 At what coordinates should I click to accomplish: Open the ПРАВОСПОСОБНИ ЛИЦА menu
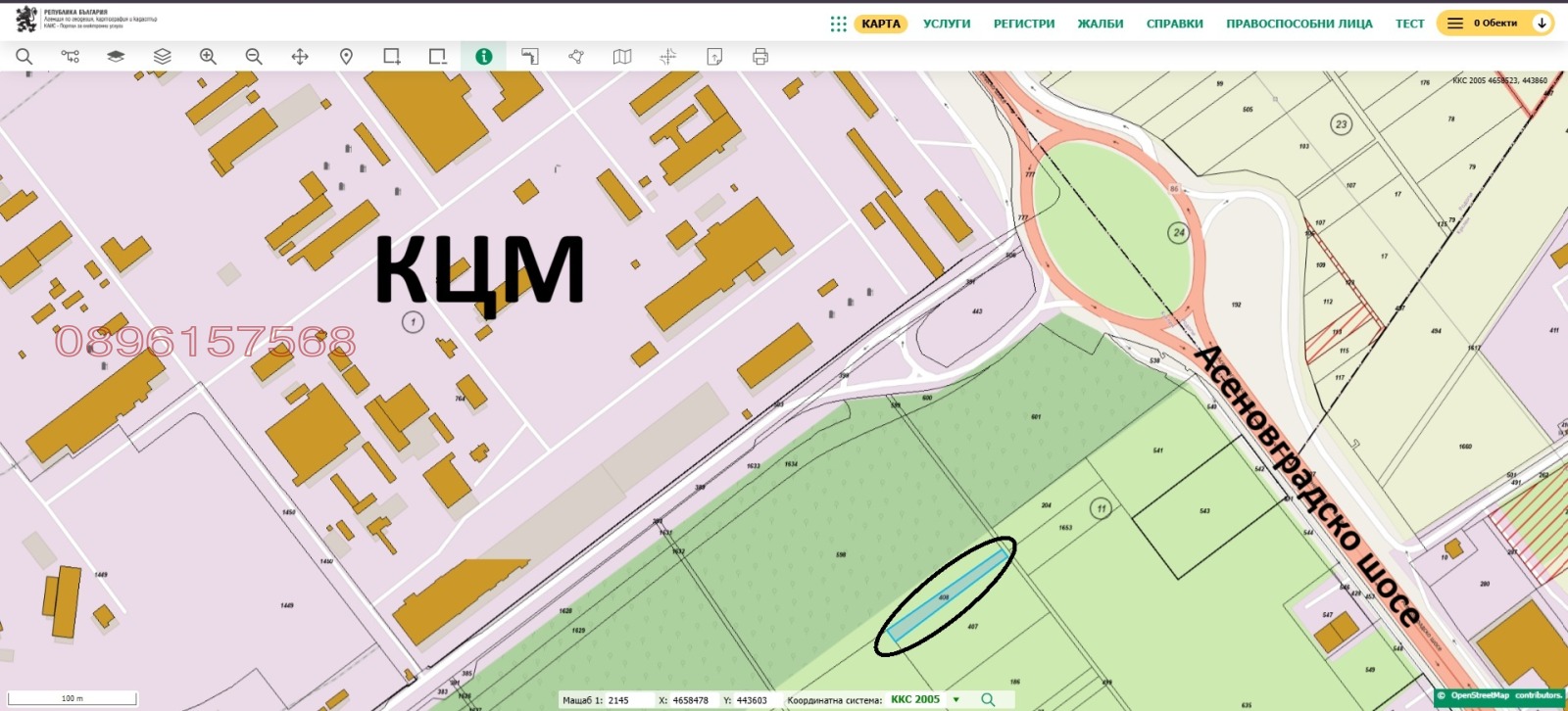(1299, 24)
